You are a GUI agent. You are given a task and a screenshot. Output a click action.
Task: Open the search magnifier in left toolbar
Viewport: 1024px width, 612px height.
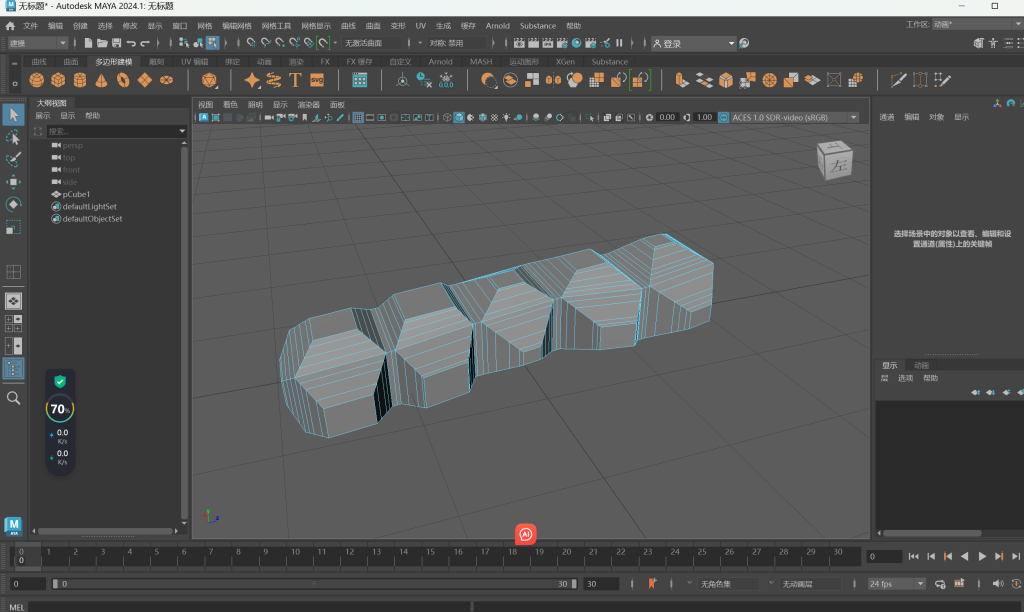(13, 398)
